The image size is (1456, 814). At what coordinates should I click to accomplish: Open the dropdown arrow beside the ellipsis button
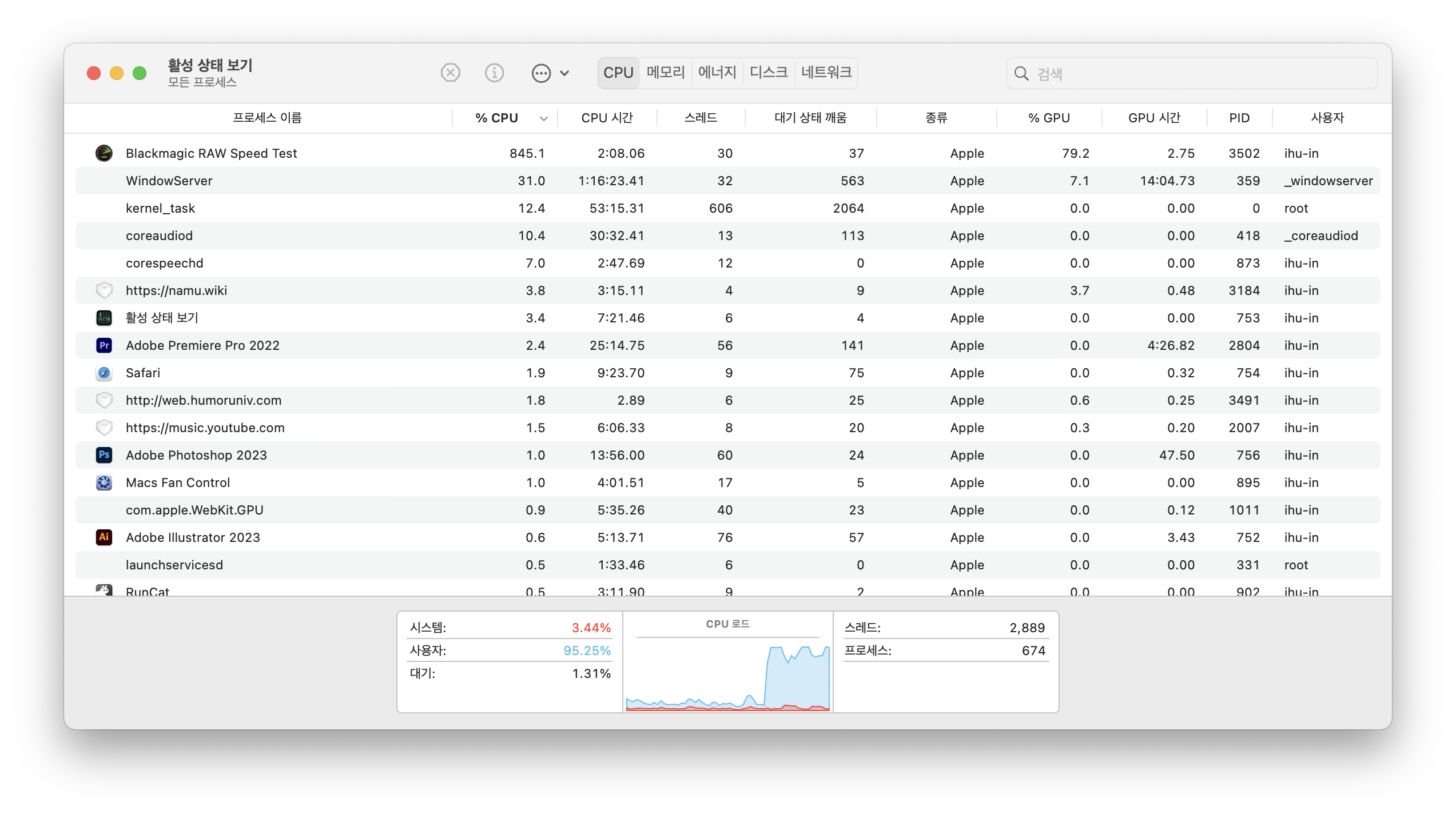coord(564,73)
